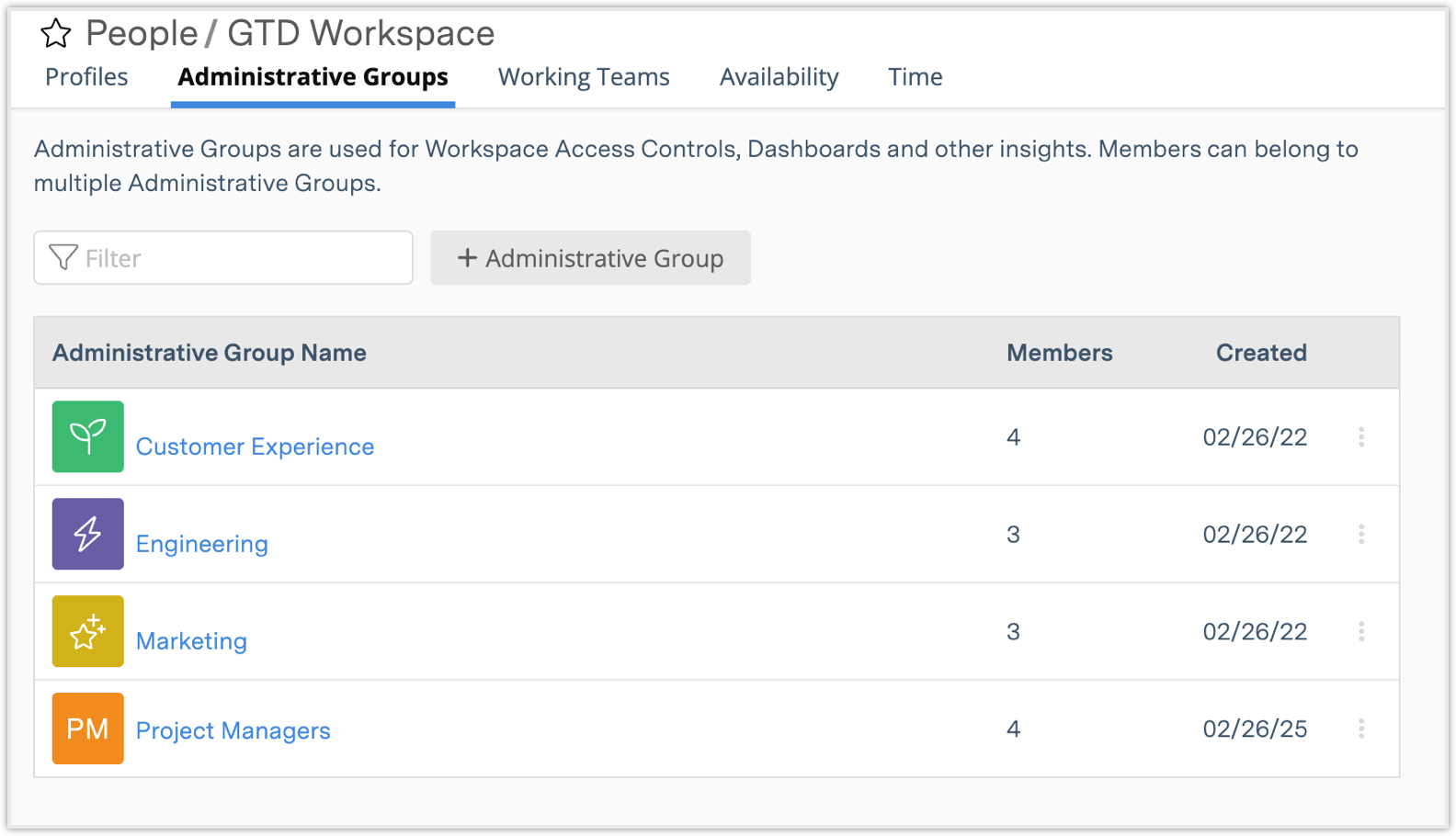Open three-dot menu for Engineering row
Screen dimensions: 1456x836
pos(1361,535)
